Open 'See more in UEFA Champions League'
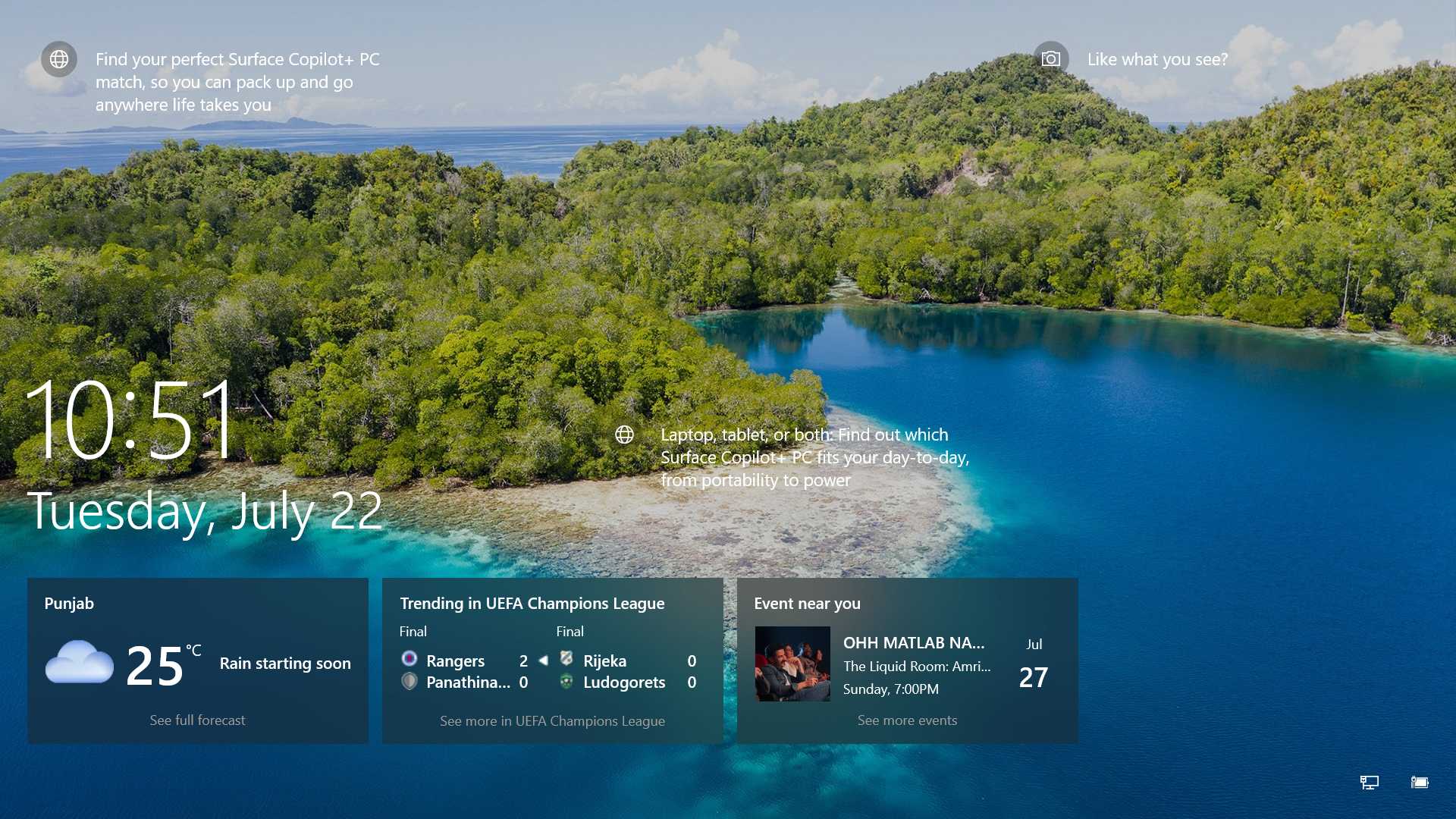 [x=552, y=720]
